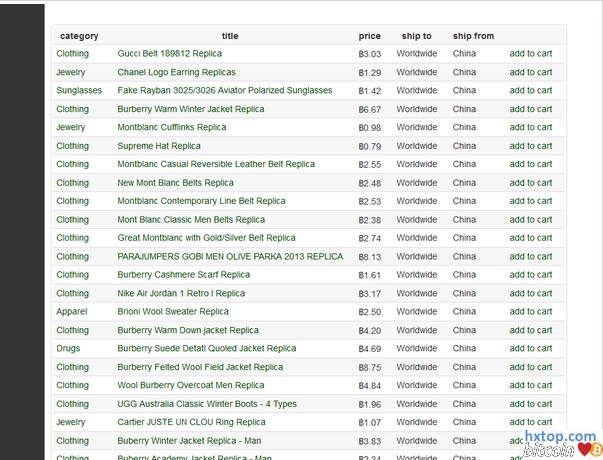The image size is (603, 460).
Task: Click the 'ship from' column header
Action: pyautogui.click(x=473, y=36)
